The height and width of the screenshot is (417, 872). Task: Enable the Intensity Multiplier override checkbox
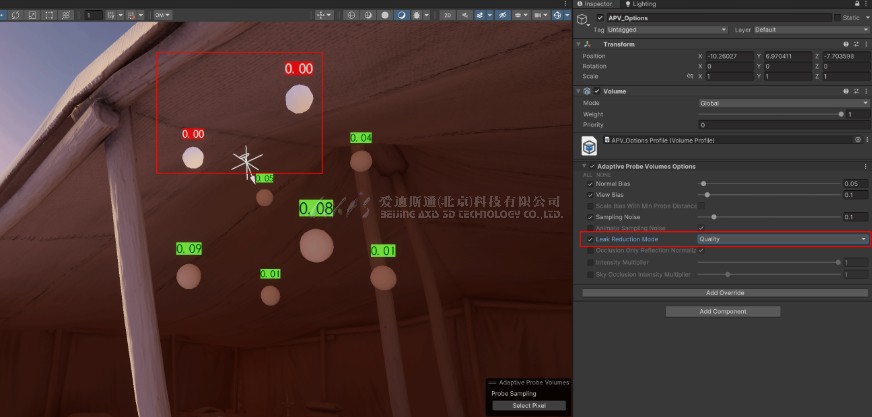click(590, 262)
